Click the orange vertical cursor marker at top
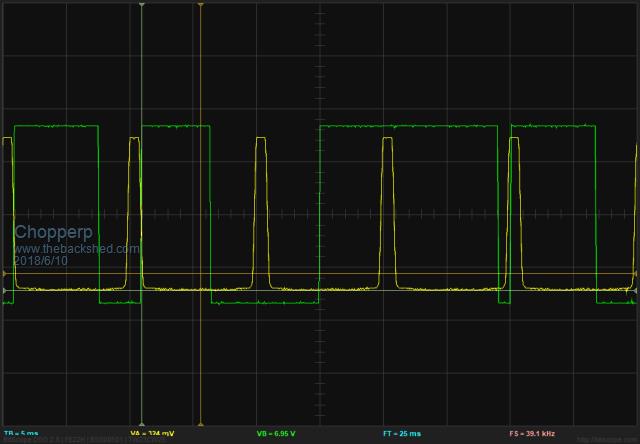640x444 pixels. tap(201, 5)
